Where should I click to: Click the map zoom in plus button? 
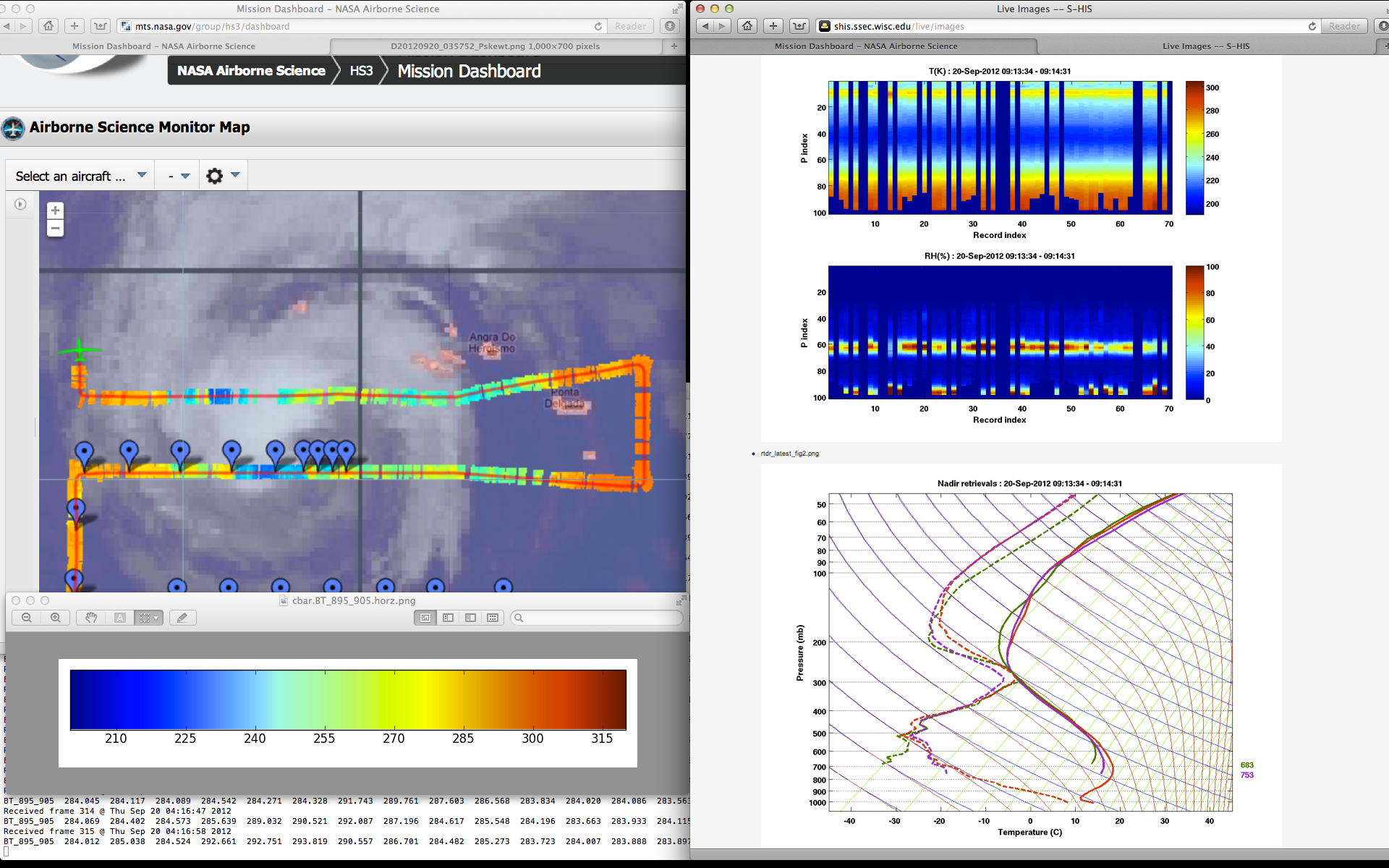[x=55, y=210]
